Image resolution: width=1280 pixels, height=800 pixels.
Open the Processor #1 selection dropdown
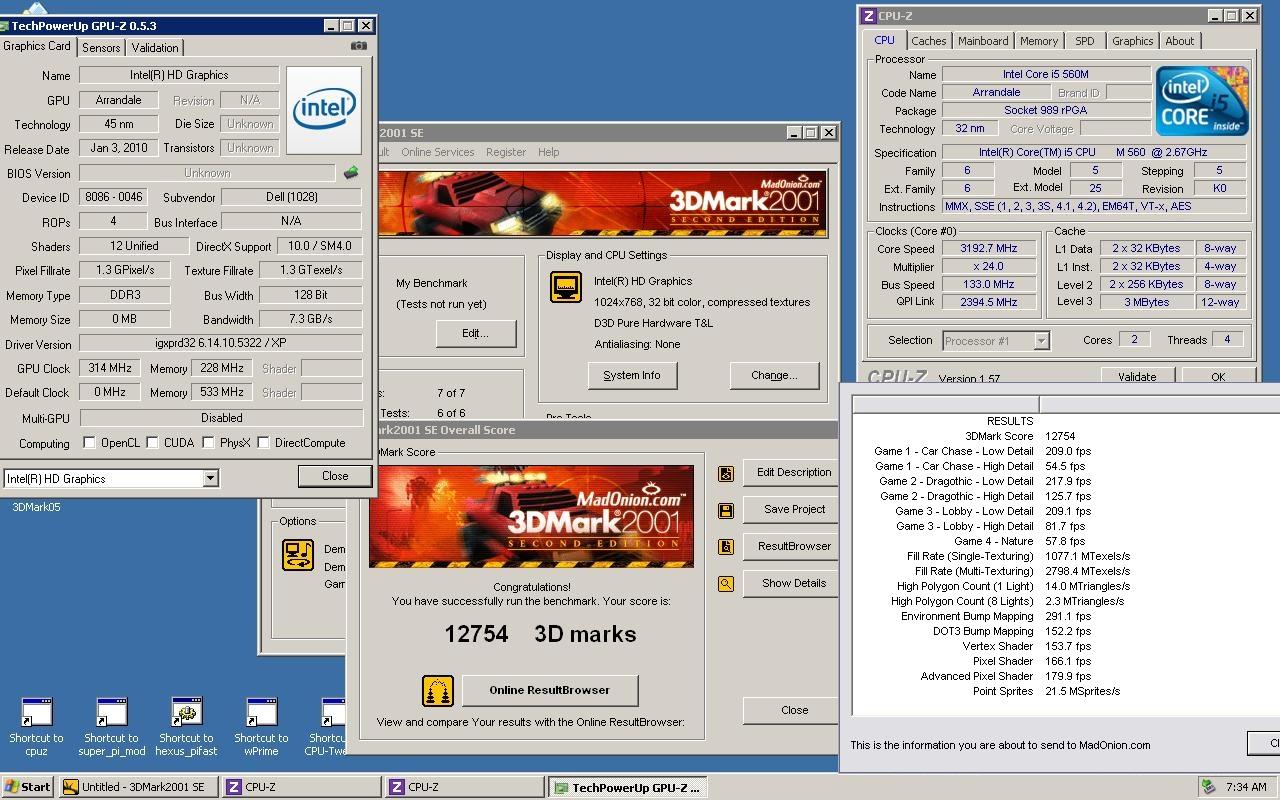tap(1041, 341)
